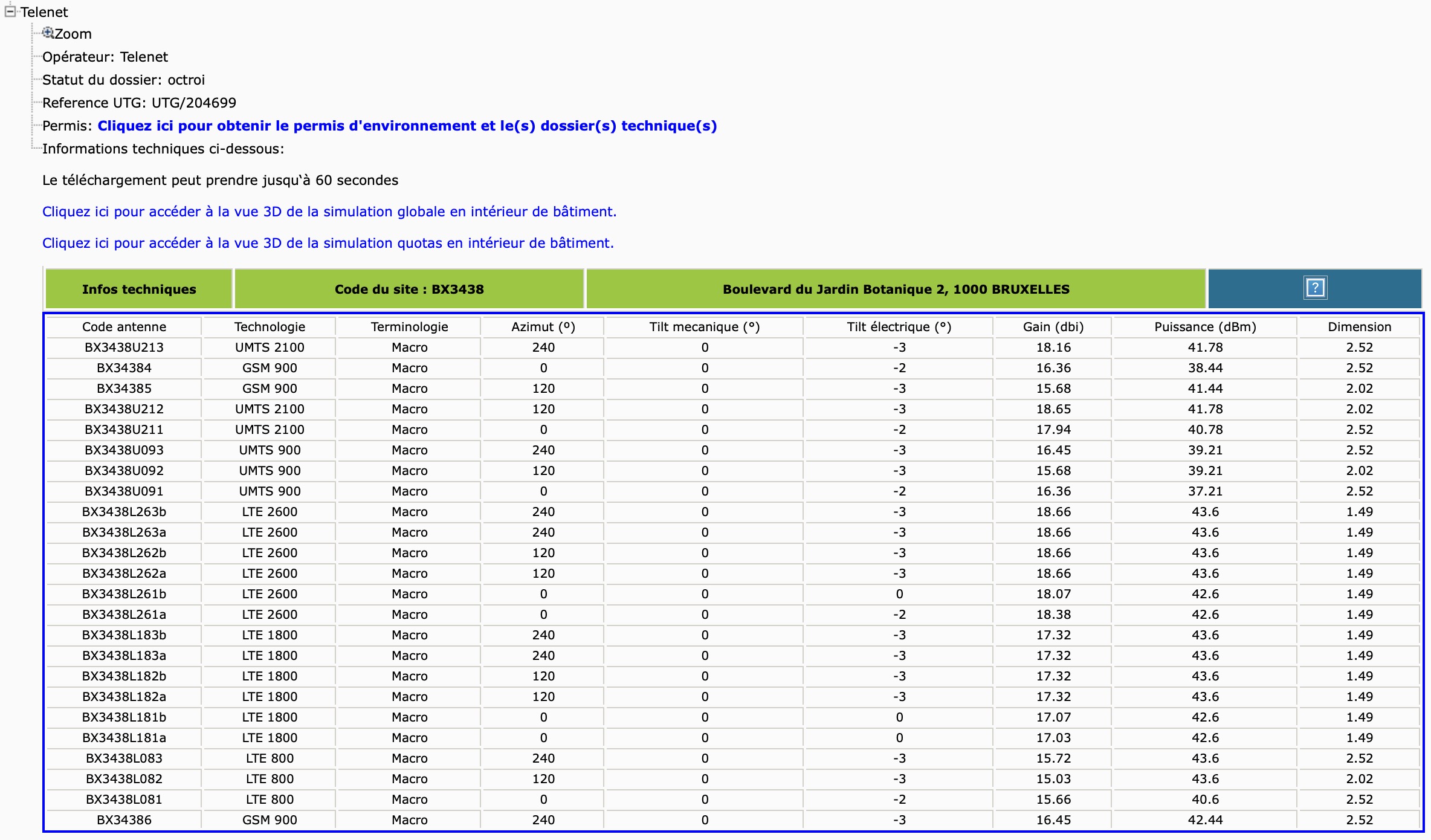This screenshot has height=840, width=1431.
Task: Select antenna code BX3438L261a
Action: pyautogui.click(x=124, y=615)
